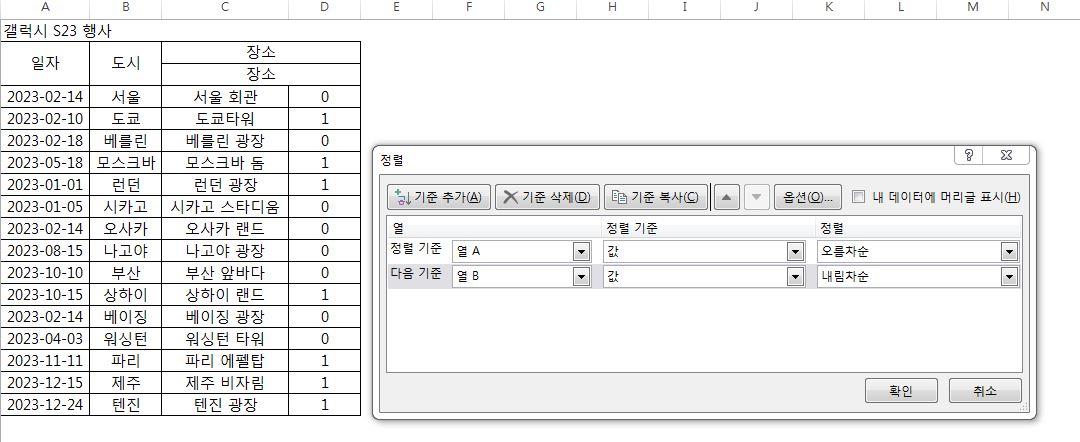Move sort level up with up arrow
1080x442 pixels.
(727, 198)
